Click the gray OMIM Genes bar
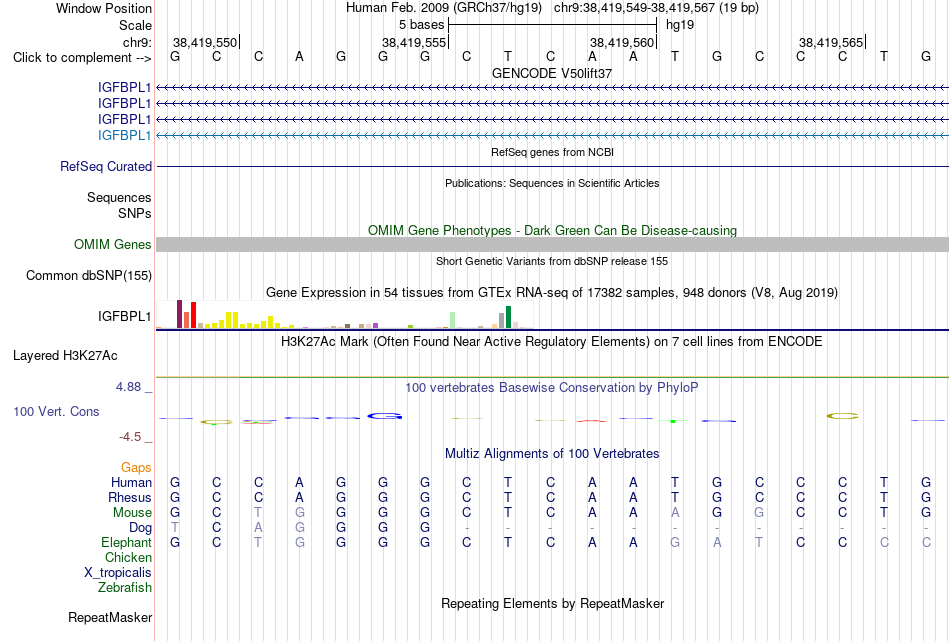 (x=552, y=245)
